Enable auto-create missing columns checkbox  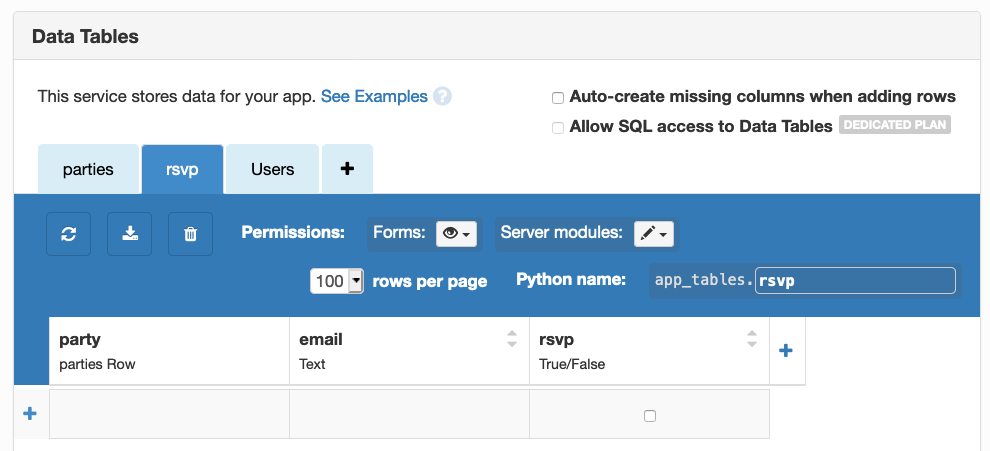pyautogui.click(x=558, y=98)
